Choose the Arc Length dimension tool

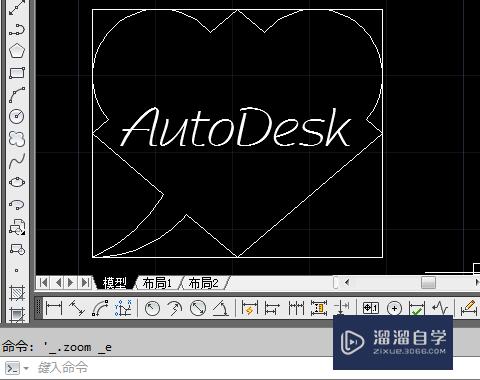(100, 308)
